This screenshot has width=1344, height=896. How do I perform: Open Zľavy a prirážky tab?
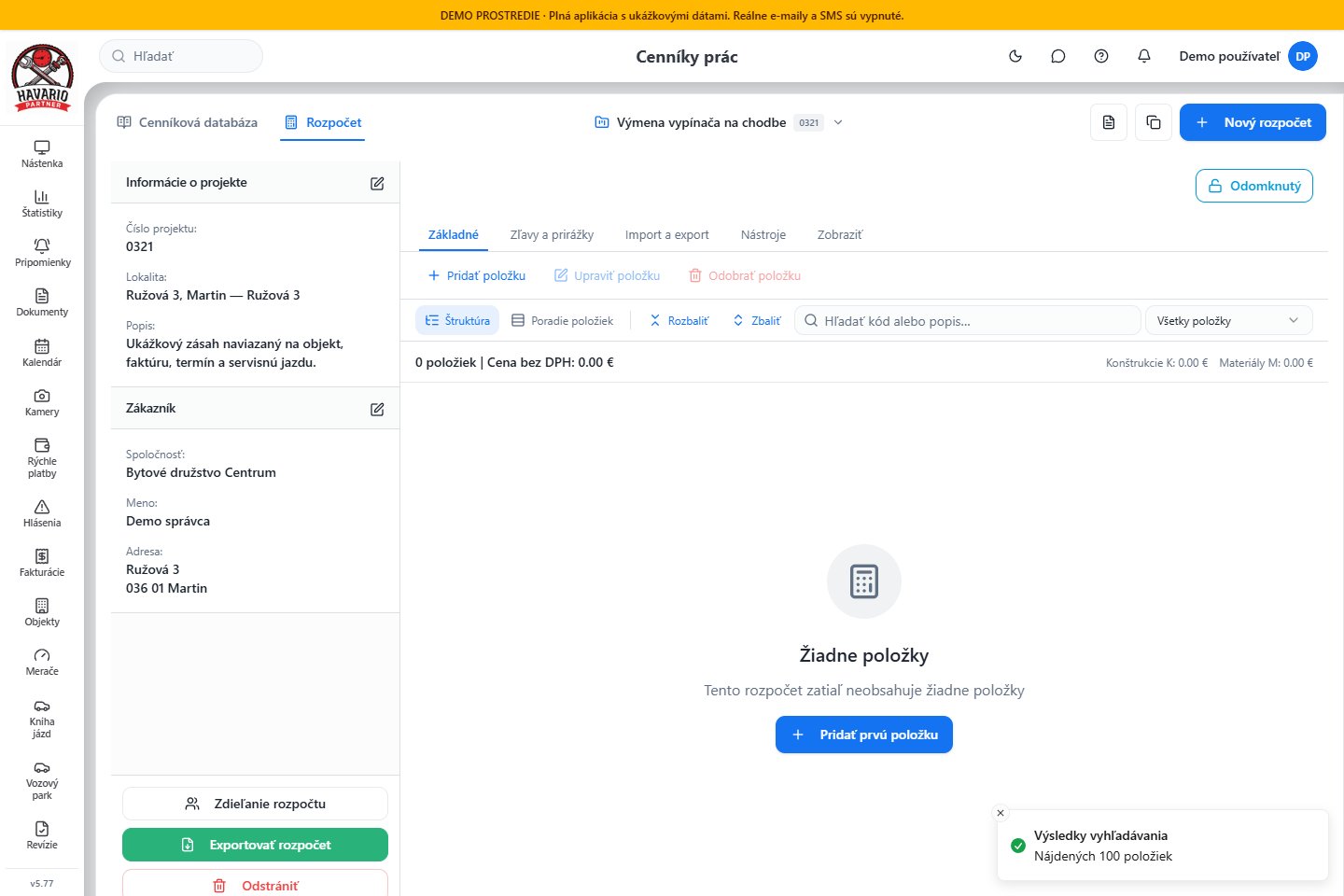tap(552, 234)
